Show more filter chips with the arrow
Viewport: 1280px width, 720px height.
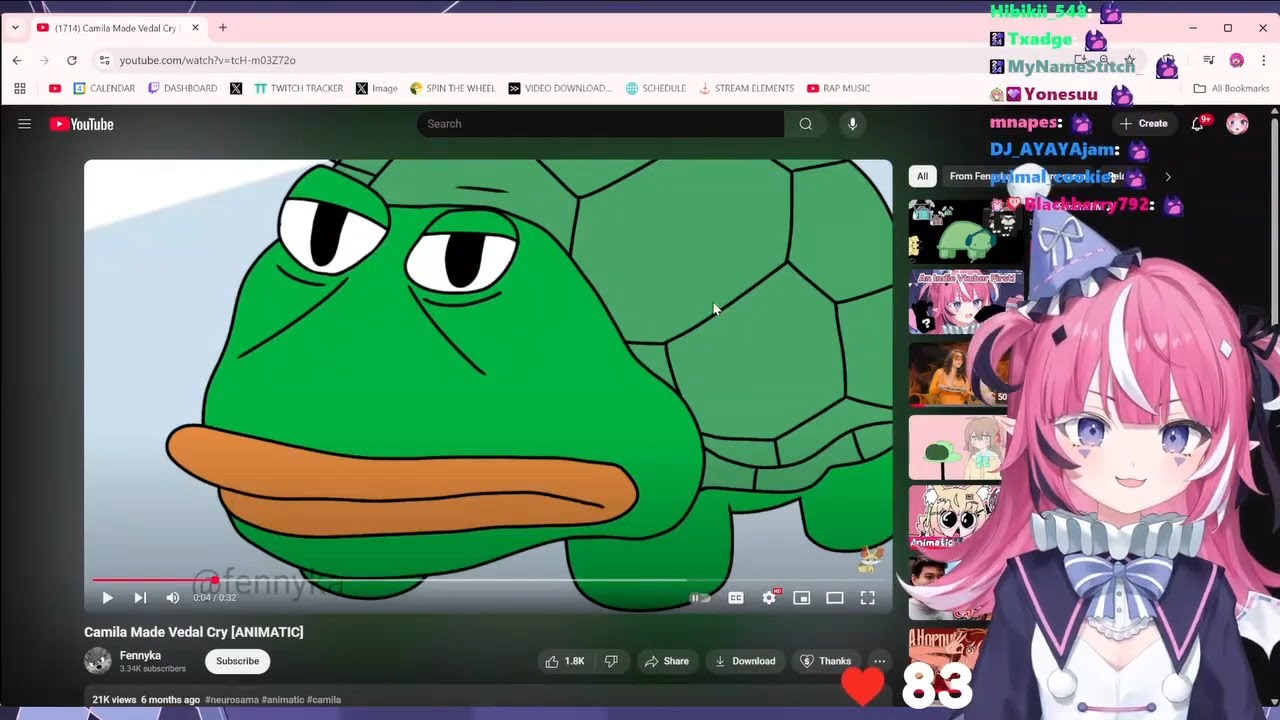pyautogui.click(x=1167, y=177)
